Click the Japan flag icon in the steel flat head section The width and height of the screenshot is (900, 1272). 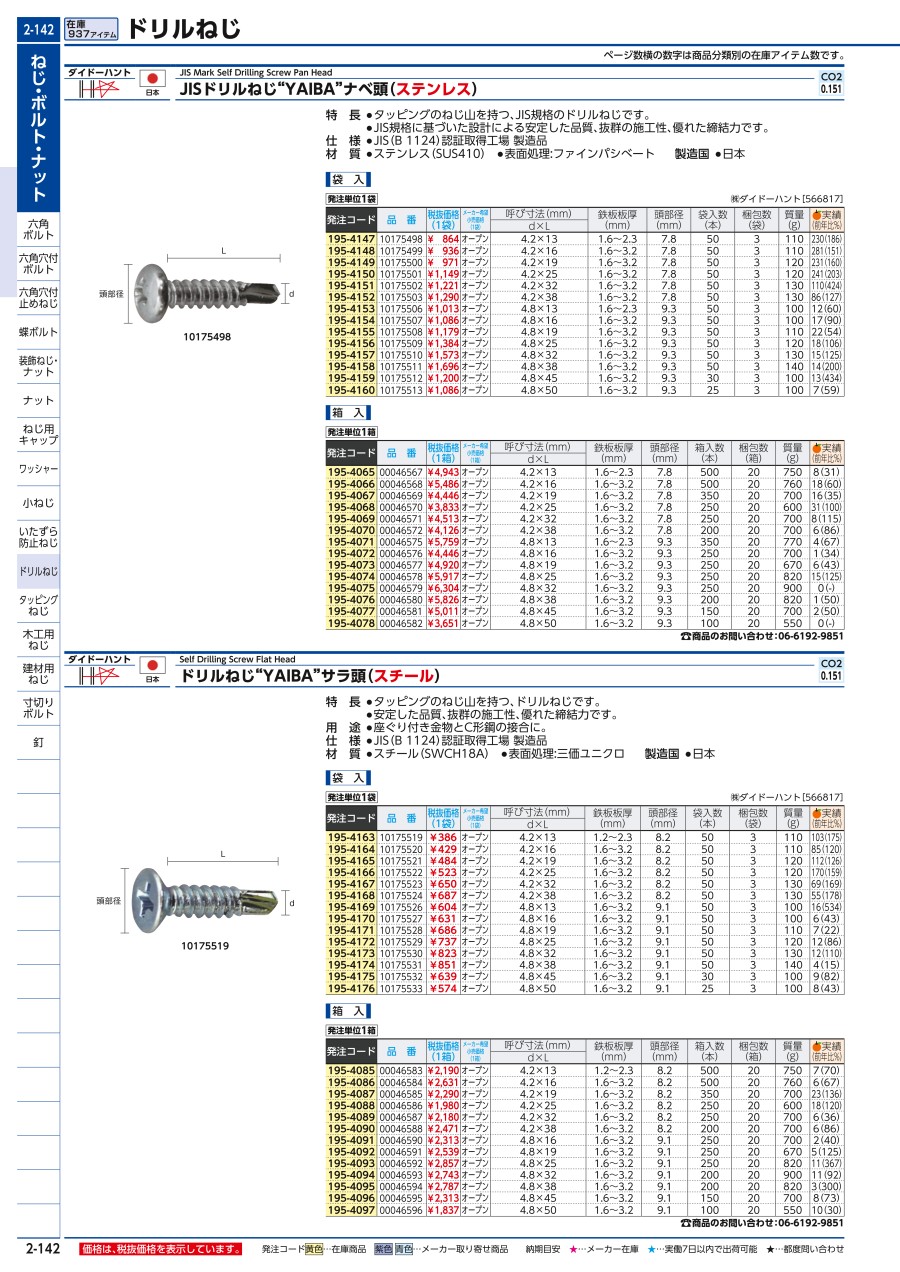tap(152, 667)
